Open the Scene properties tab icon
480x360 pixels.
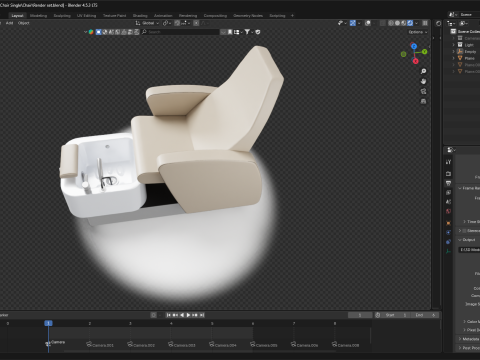click(x=448, y=202)
